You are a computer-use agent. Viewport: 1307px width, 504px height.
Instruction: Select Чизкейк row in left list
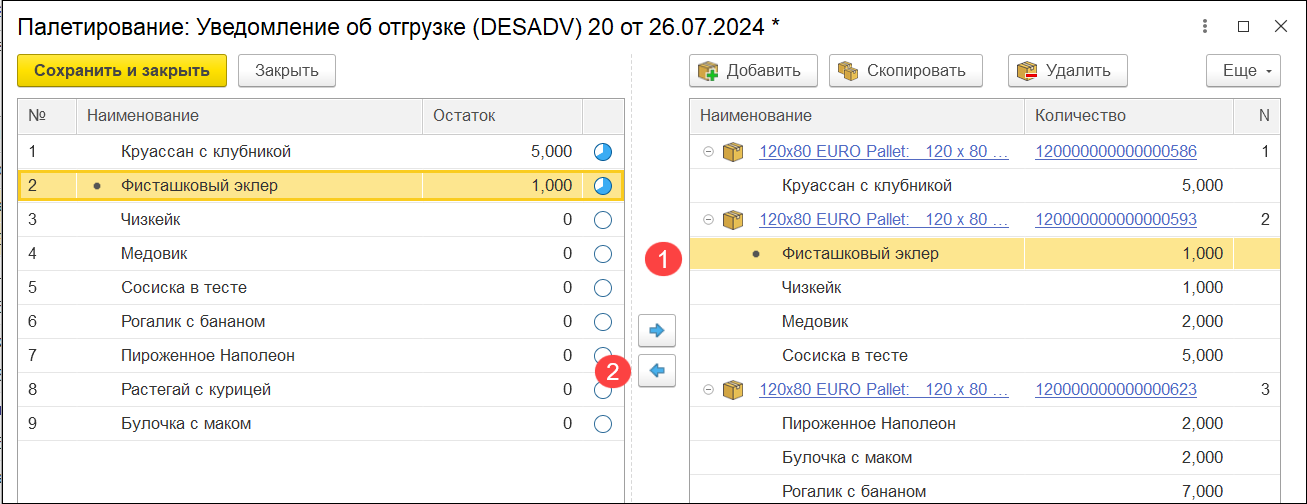(x=321, y=220)
